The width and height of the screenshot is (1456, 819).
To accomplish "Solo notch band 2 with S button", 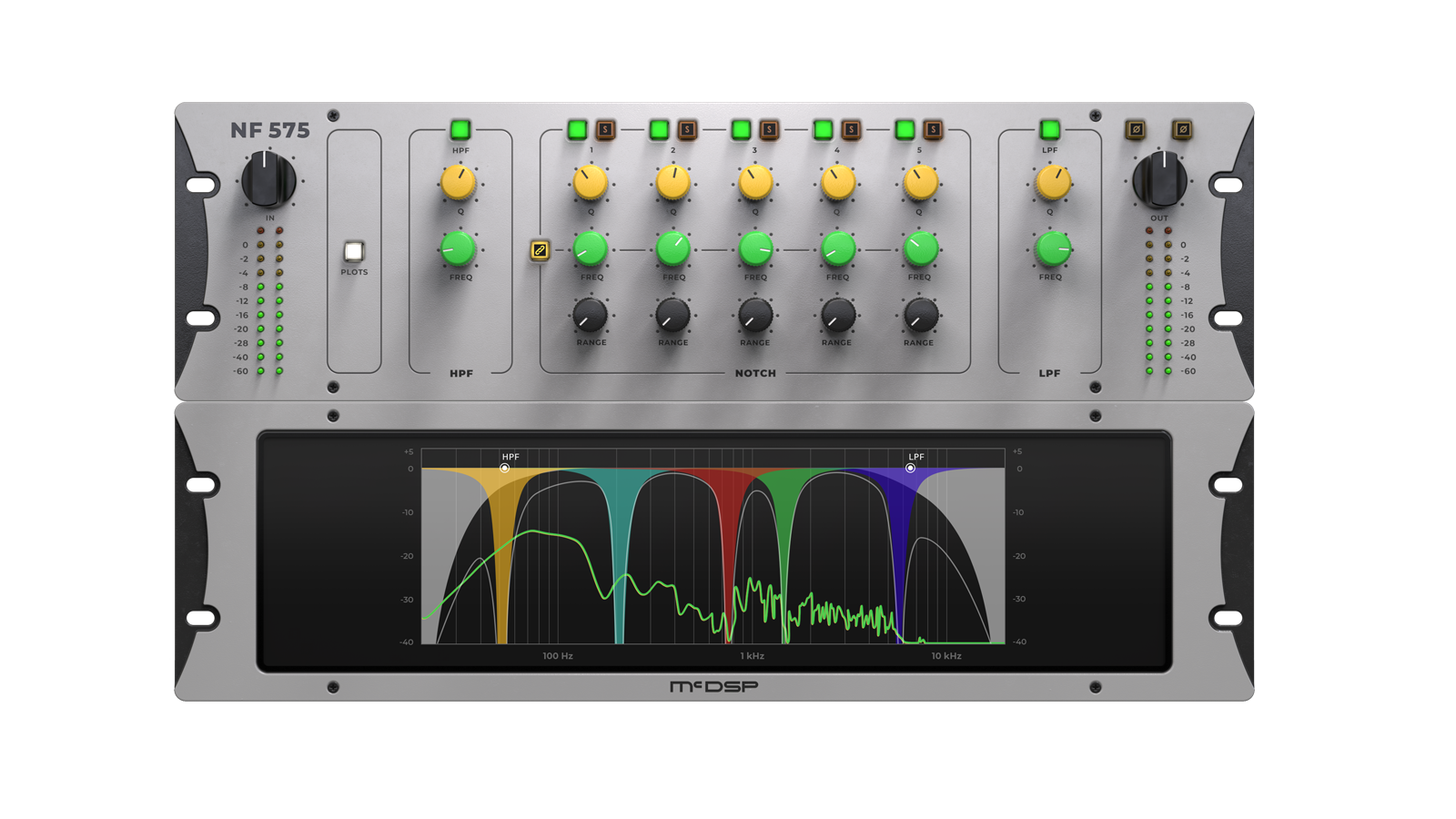I will tap(687, 129).
